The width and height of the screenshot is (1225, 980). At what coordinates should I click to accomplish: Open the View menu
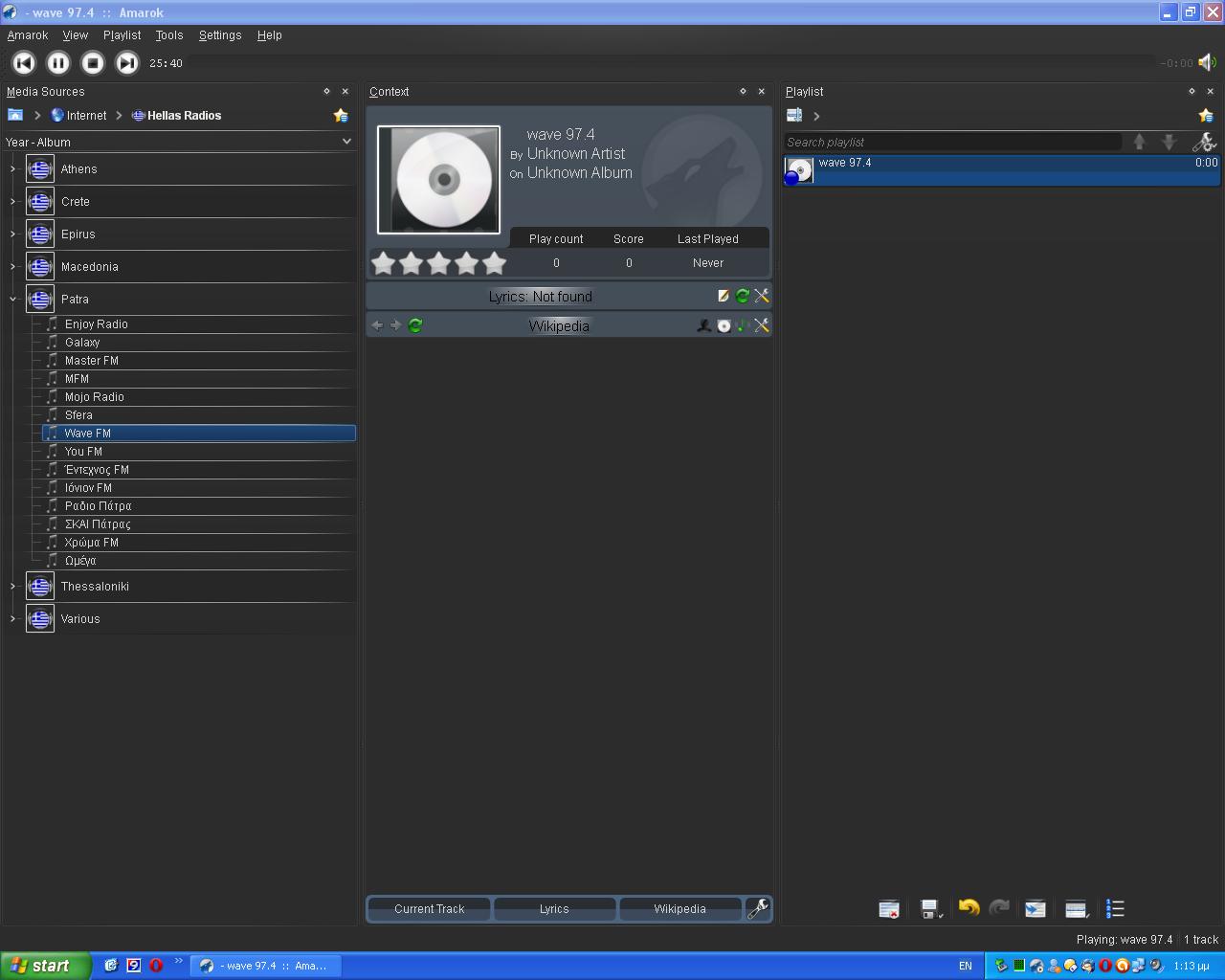[x=76, y=35]
